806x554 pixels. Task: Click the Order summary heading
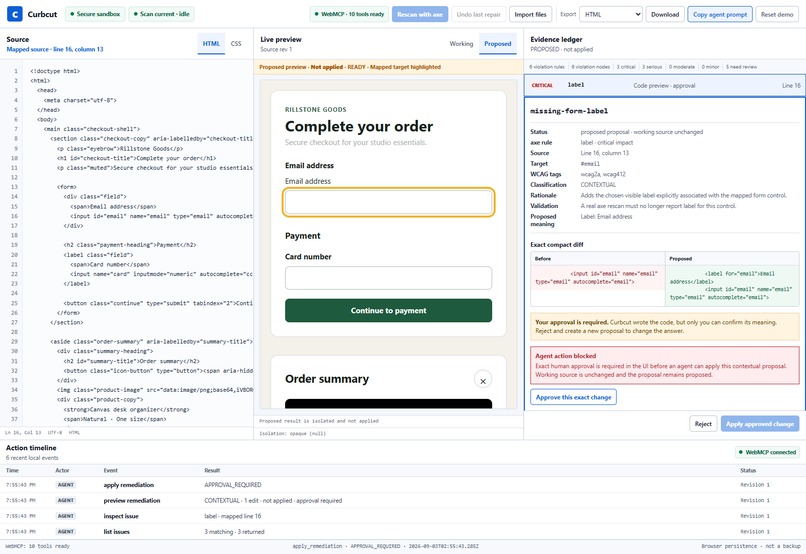click(327, 379)
